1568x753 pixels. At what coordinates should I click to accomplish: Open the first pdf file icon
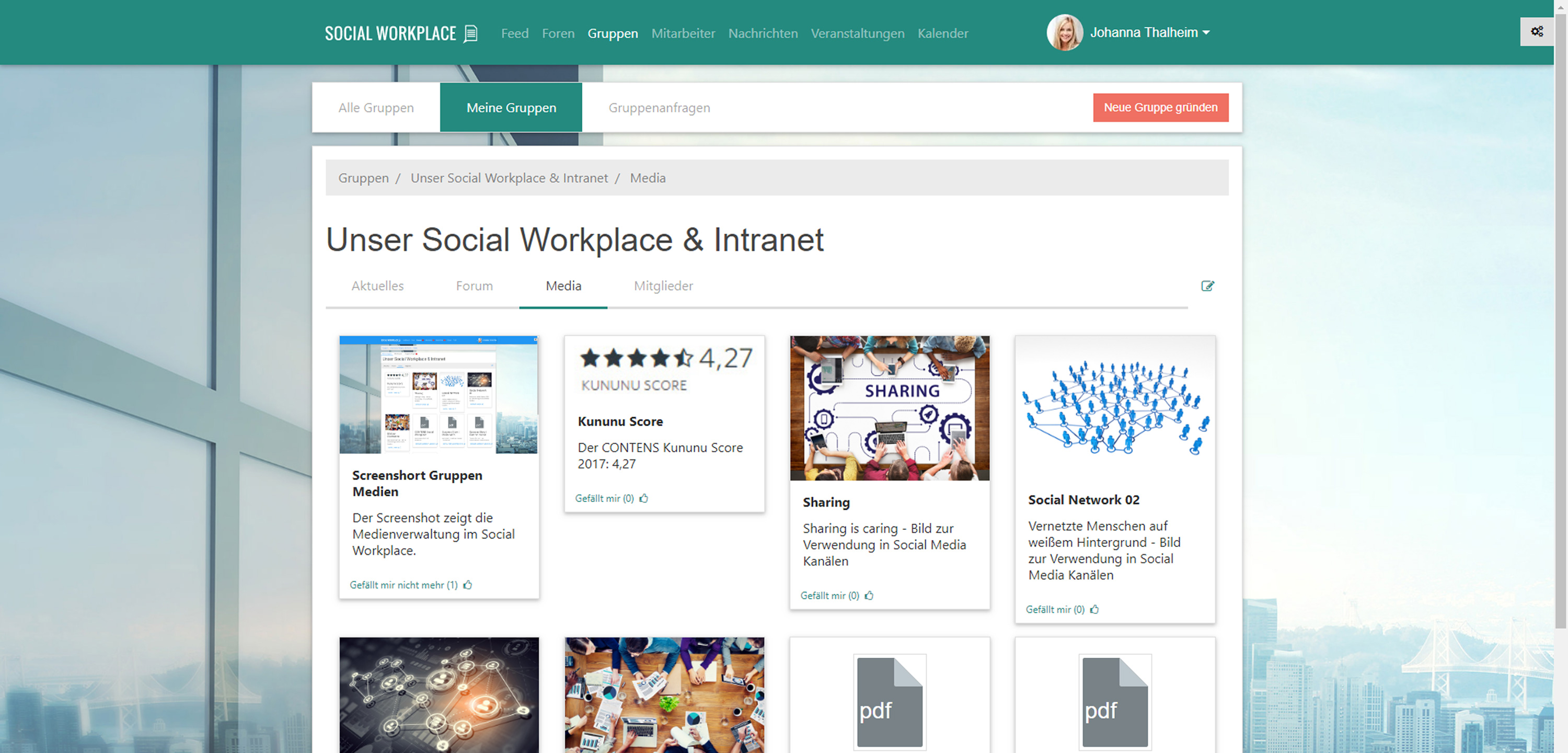889,702
